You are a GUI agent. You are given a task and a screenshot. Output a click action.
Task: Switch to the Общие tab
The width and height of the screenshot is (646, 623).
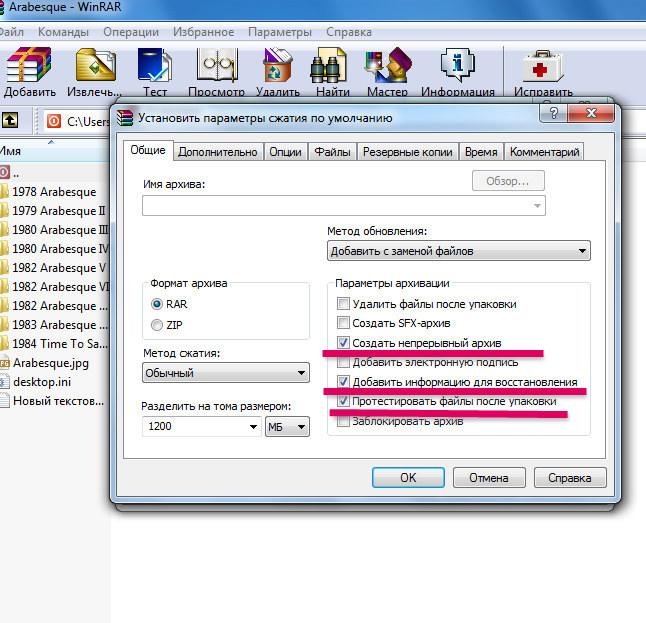coord(148,150)
